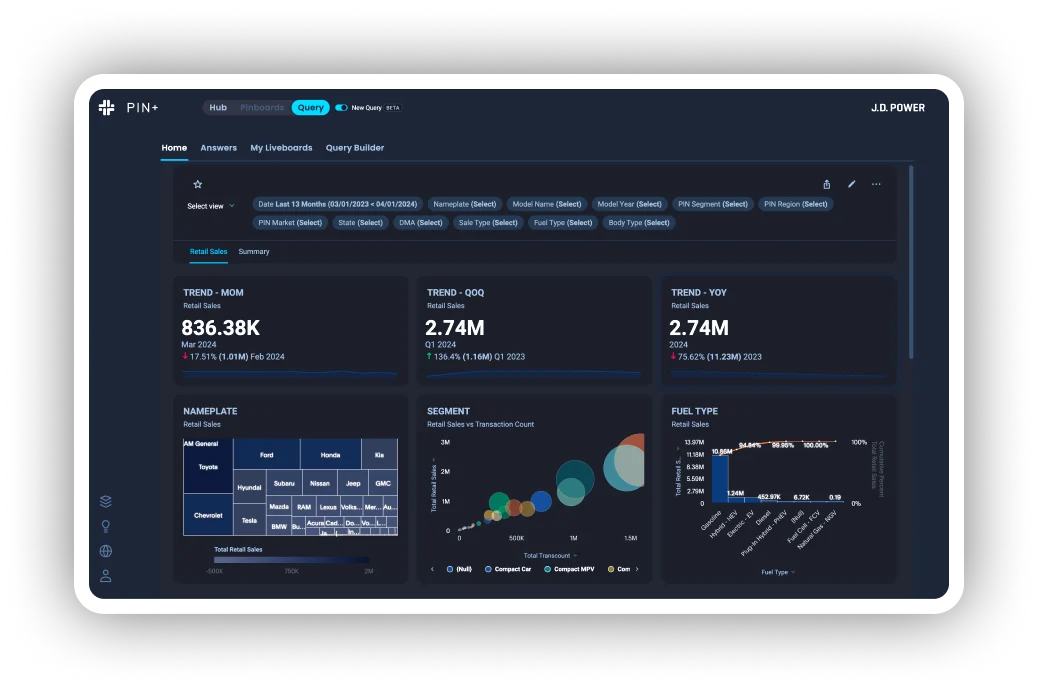Click the lightbulb icon in the sidebar
This screenshot has width=1038, height=688.
(106, 526)
